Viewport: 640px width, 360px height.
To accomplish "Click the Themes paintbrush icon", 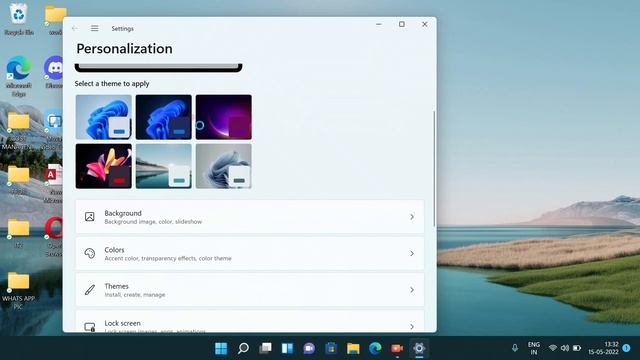I will [x=90, y=290].
